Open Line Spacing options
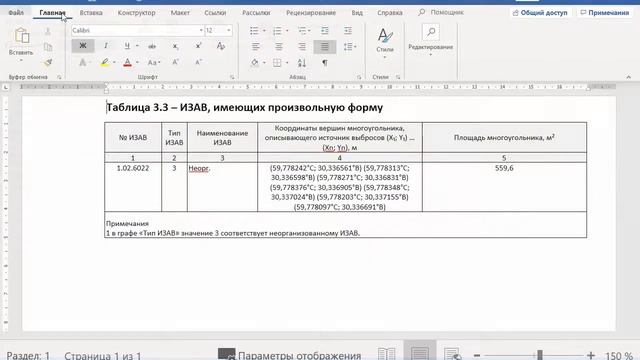 tap(349, 47)
